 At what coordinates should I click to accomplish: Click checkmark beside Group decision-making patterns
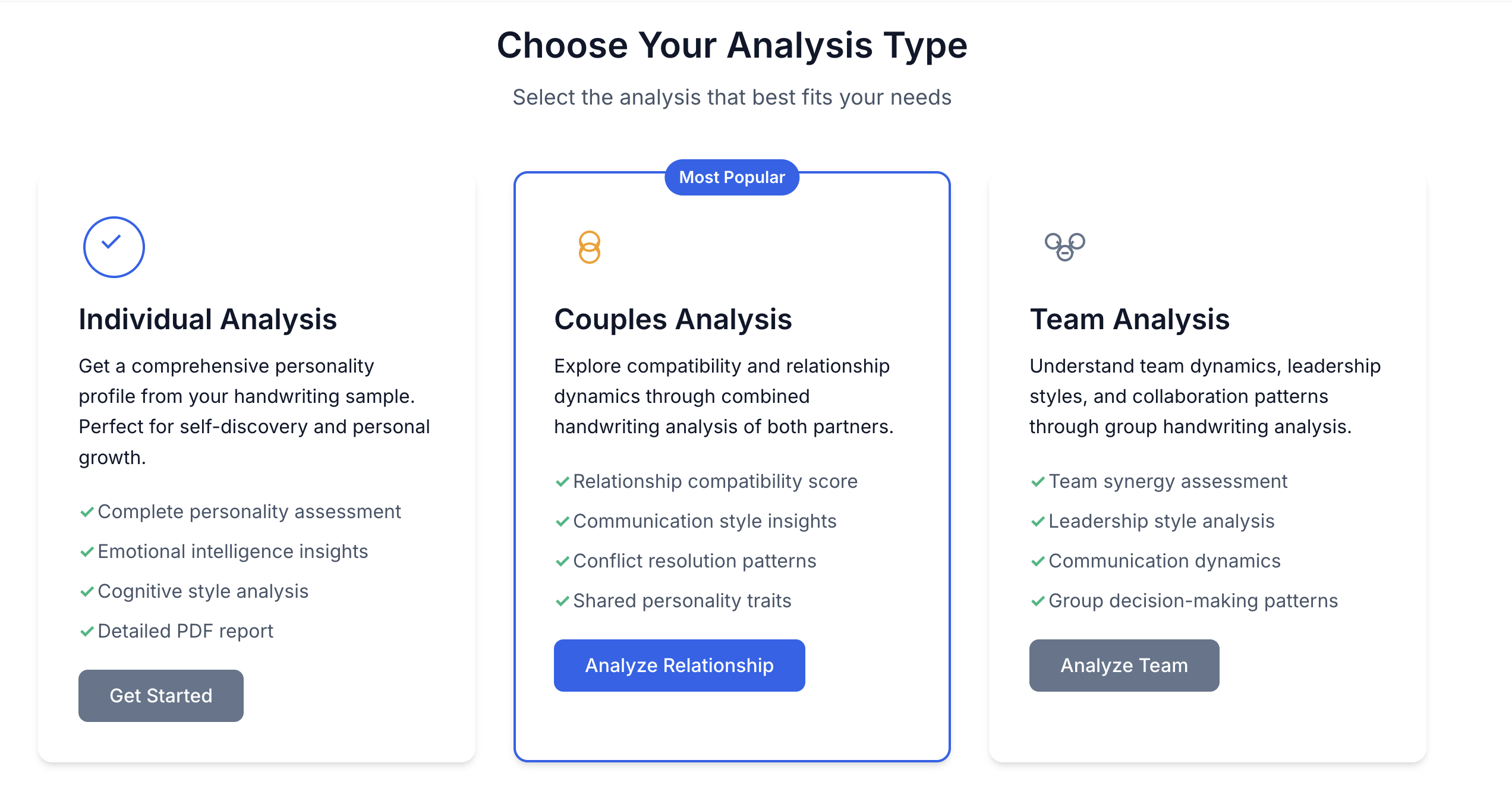[1038, 601]
